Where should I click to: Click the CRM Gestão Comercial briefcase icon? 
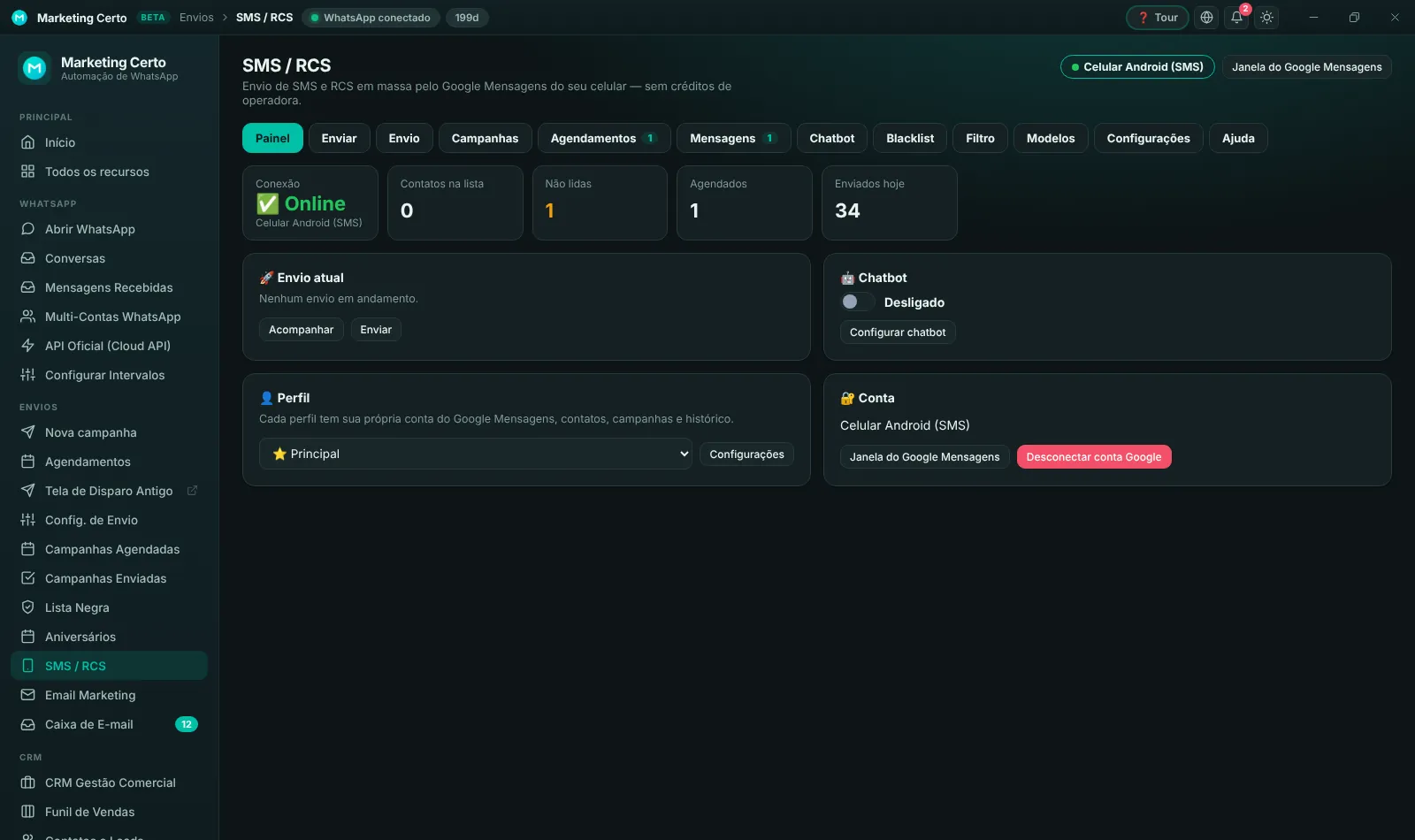pos(28,783)
